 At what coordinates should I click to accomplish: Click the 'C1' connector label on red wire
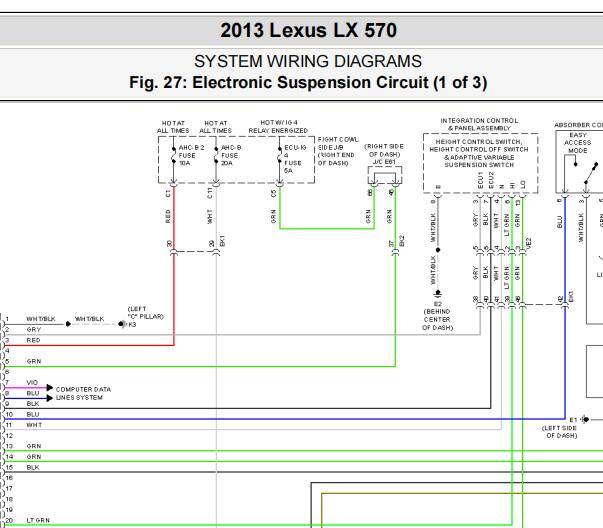click(168, 193)
